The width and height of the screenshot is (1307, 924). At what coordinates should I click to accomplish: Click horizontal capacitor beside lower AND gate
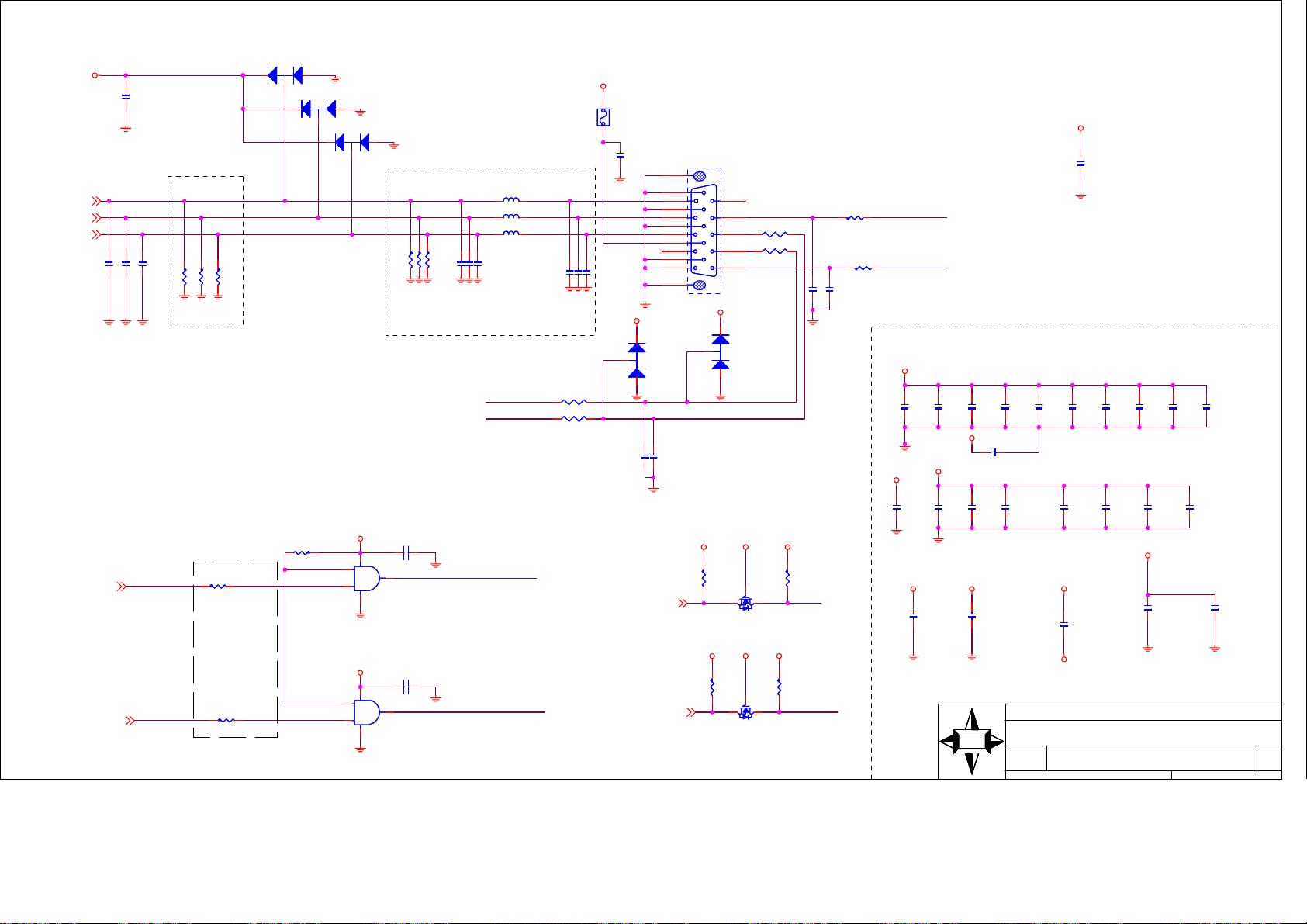click(x=406, y=687)
